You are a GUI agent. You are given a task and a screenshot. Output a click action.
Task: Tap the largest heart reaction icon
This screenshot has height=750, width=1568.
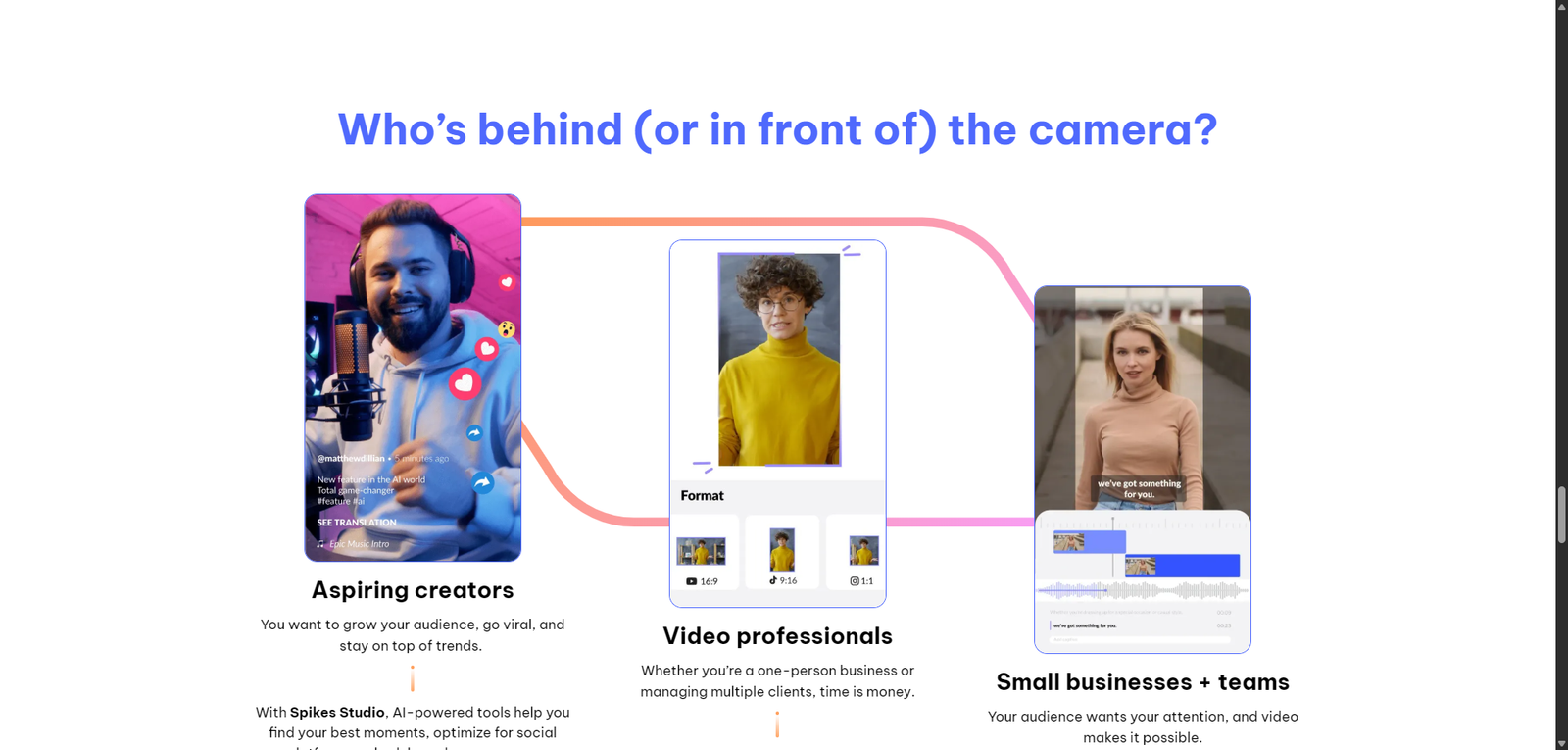tap(465, 383)
